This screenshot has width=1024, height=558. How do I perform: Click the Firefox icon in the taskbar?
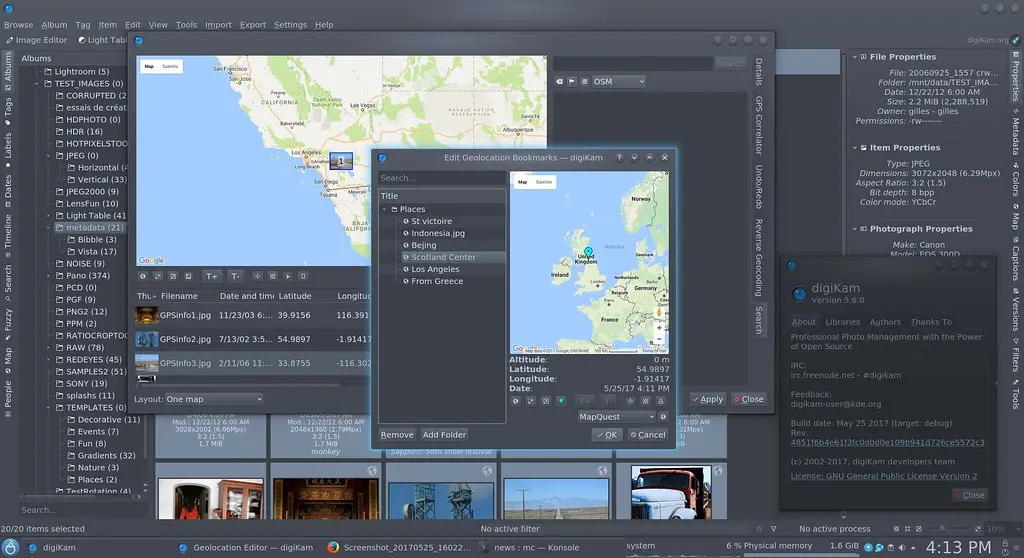pyautogui.click(x=333, y=547)
